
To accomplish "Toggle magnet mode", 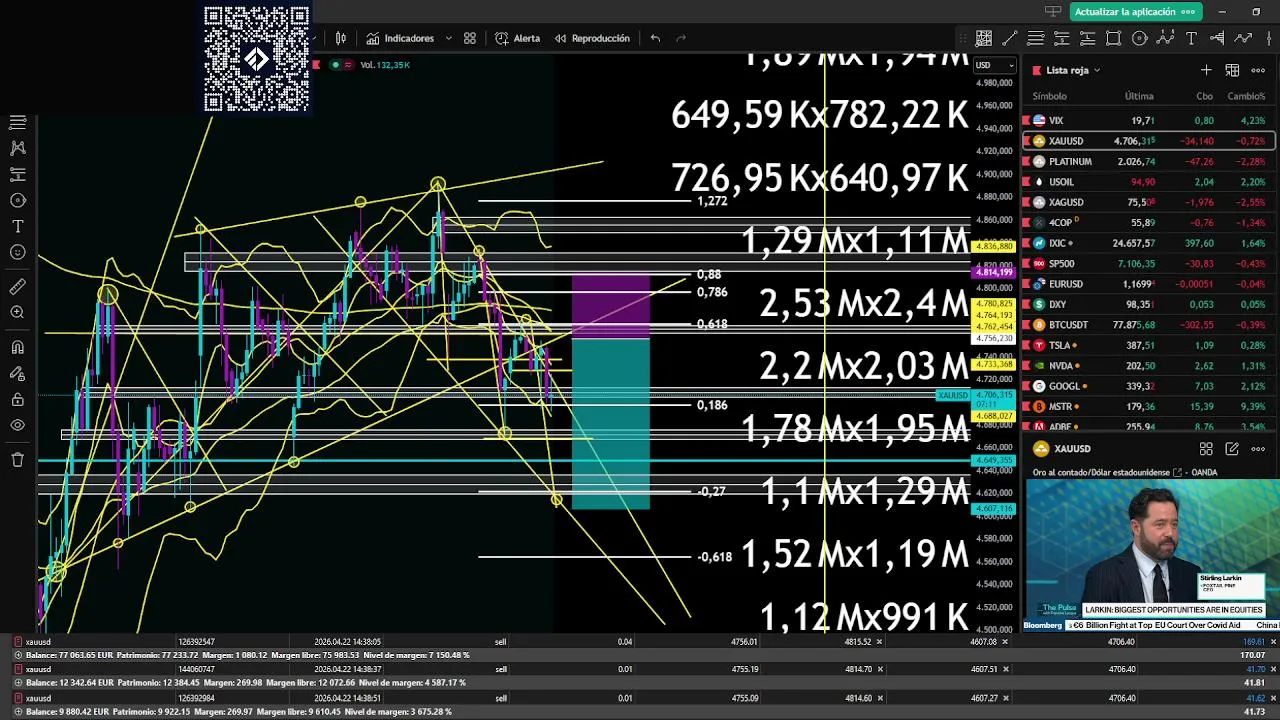I will (x=17, y=348).
